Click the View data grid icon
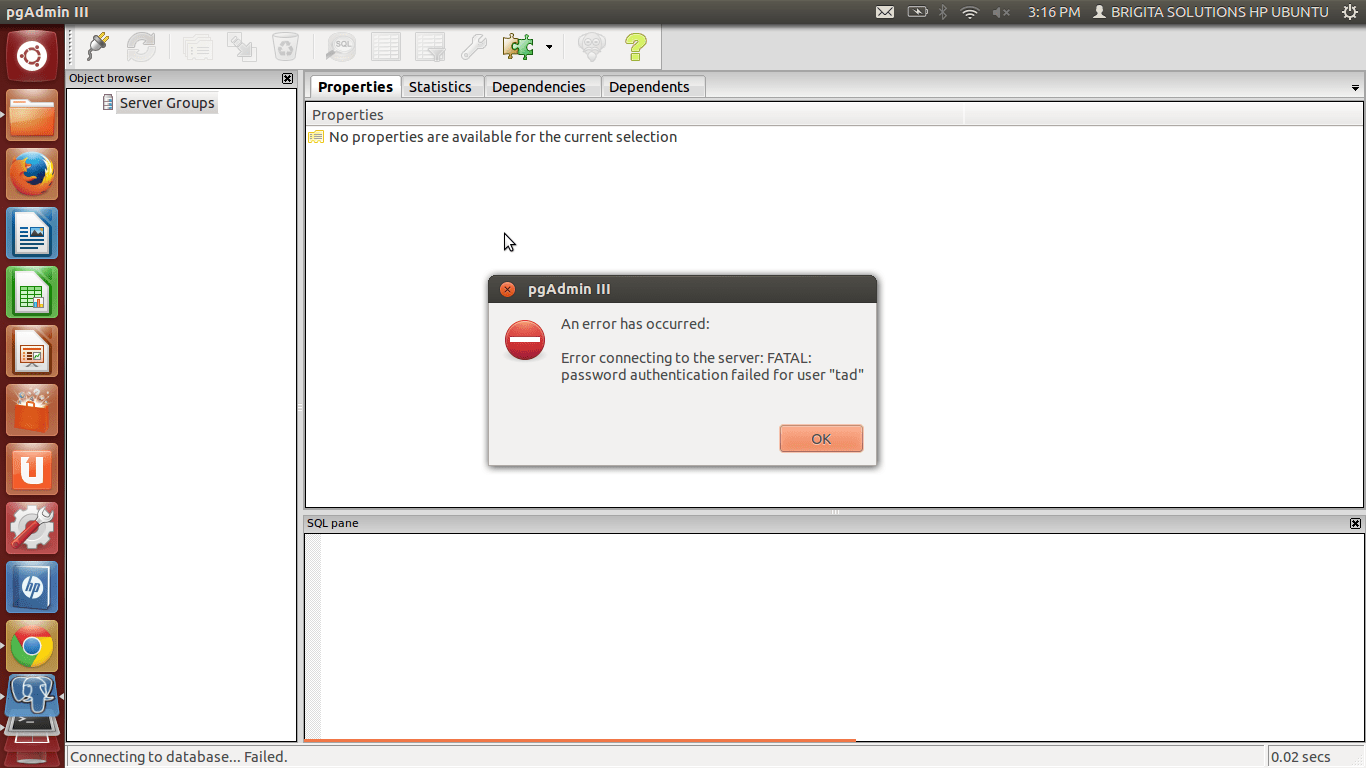1366x768 pixels. (385, 47)
